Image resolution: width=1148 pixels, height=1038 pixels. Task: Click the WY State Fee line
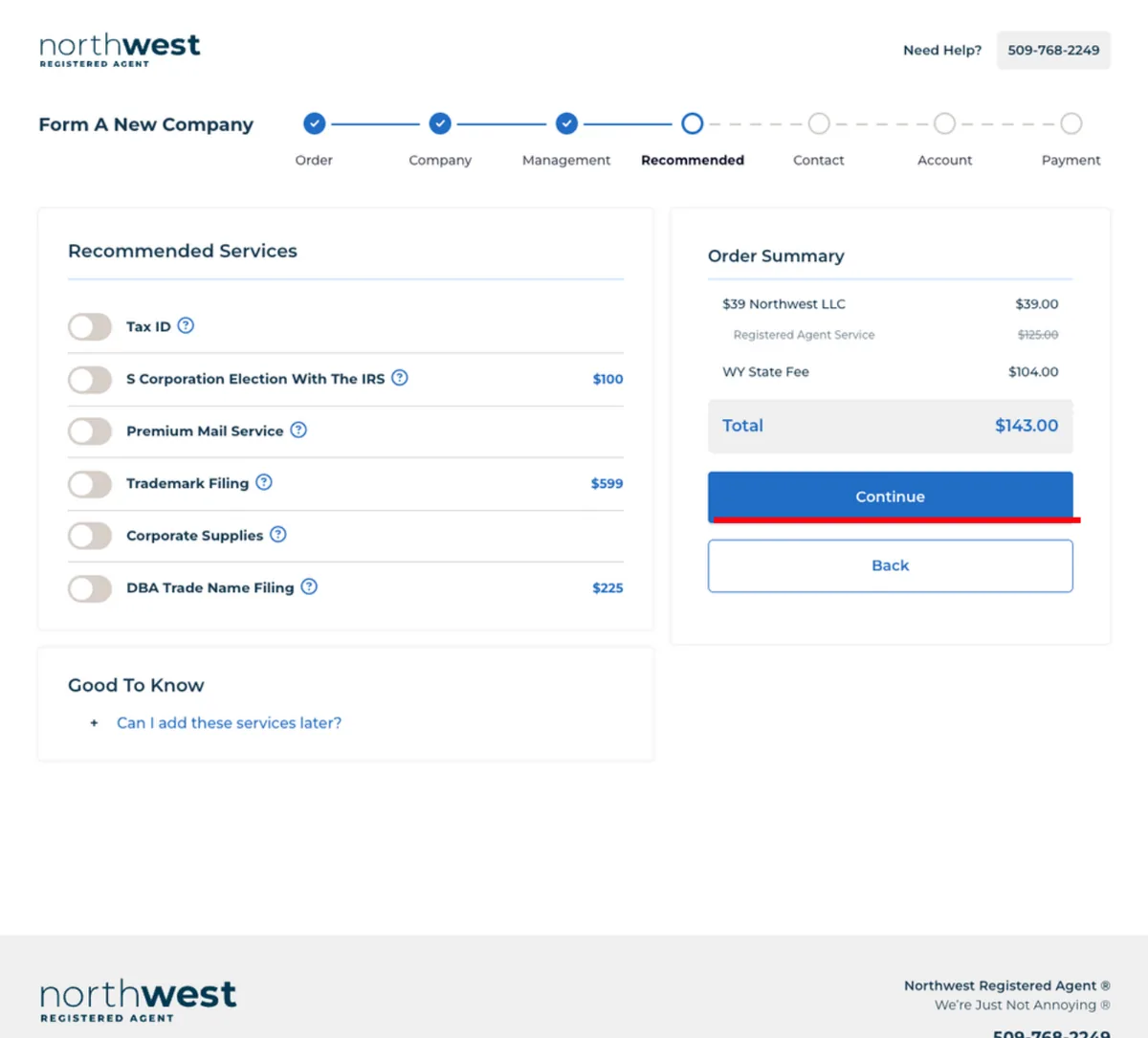click(890, 371)
